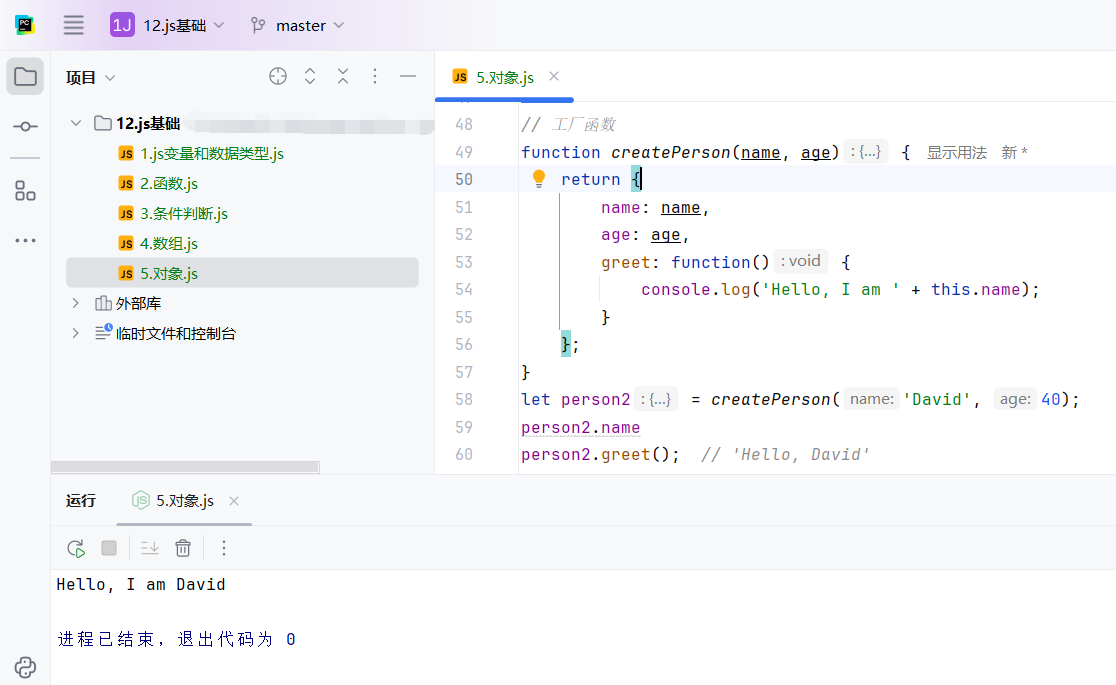
Task: Clear console output with trash icon
Action: 183,548
